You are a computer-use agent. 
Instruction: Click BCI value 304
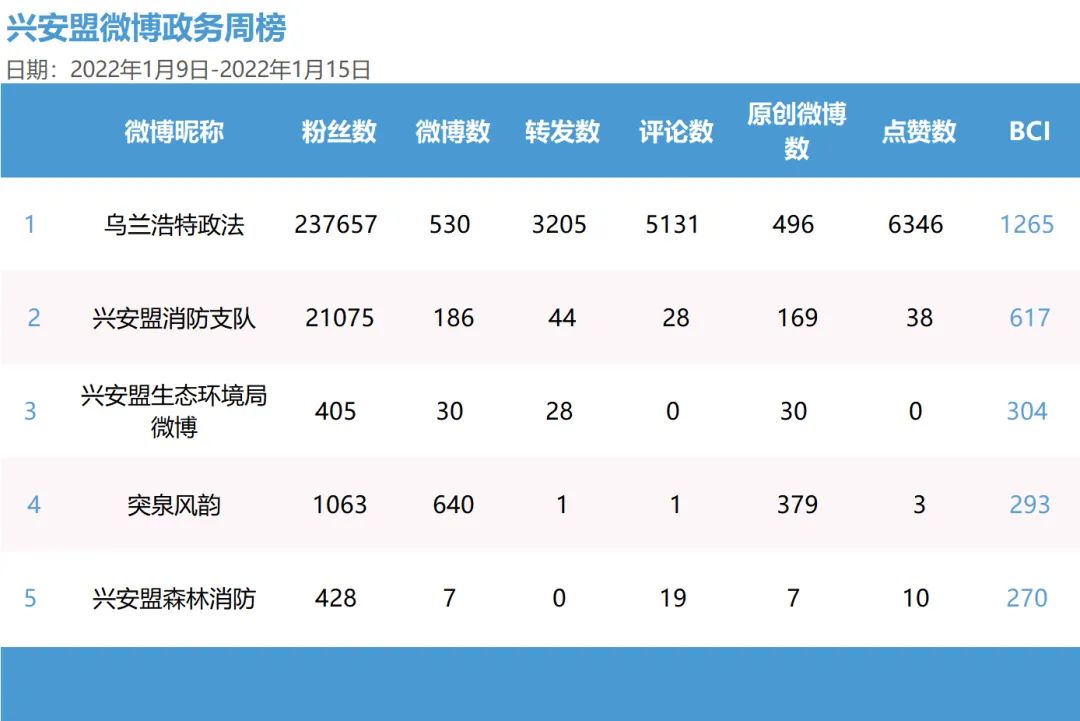coord(1026,411)
